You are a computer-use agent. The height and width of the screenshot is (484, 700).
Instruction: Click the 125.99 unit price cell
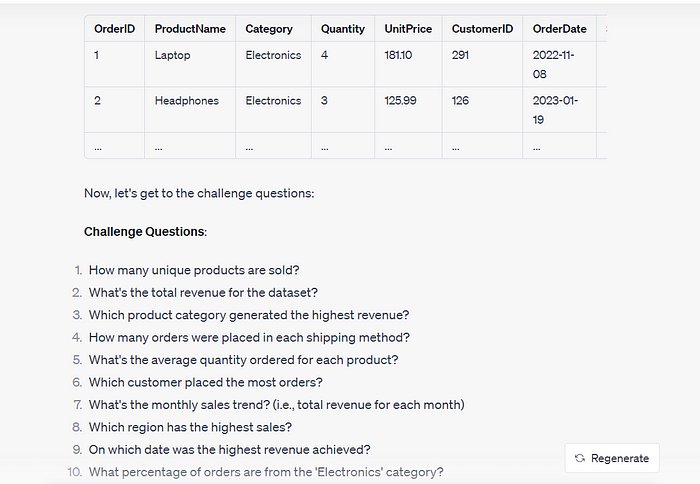pyautogui.click(x=402, y=101)
